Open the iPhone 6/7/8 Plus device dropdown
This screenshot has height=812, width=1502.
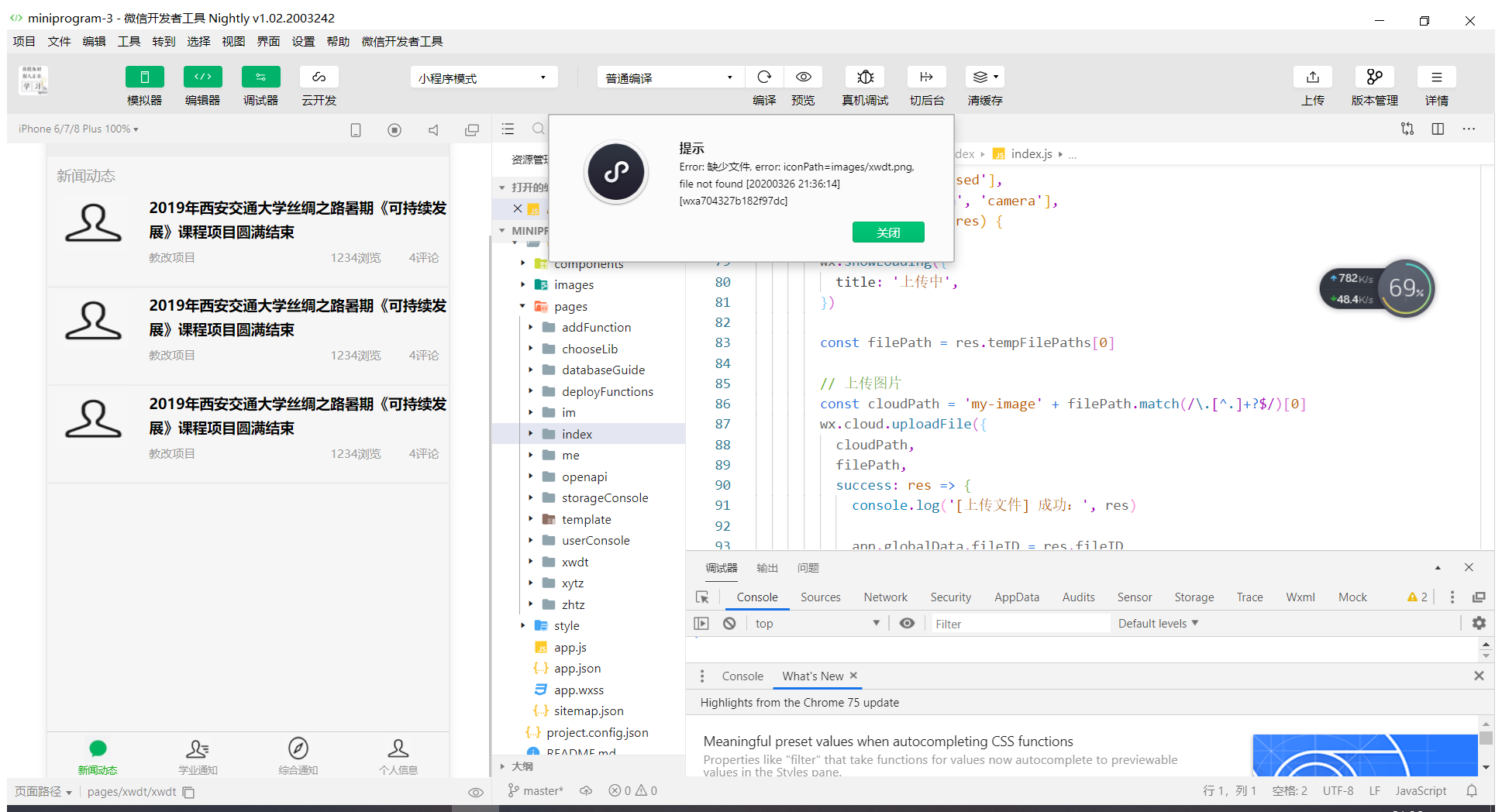pos(78,129)
